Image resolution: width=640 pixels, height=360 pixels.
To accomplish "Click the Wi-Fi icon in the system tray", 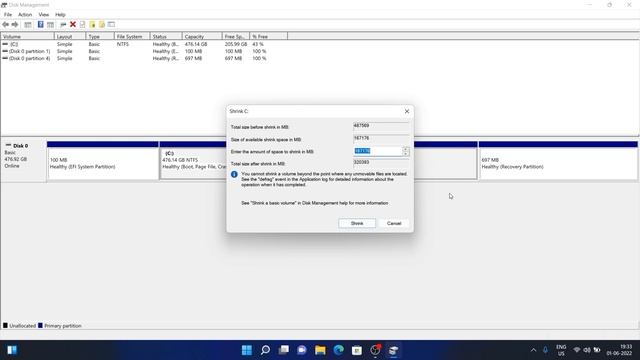I will [577, 350].
